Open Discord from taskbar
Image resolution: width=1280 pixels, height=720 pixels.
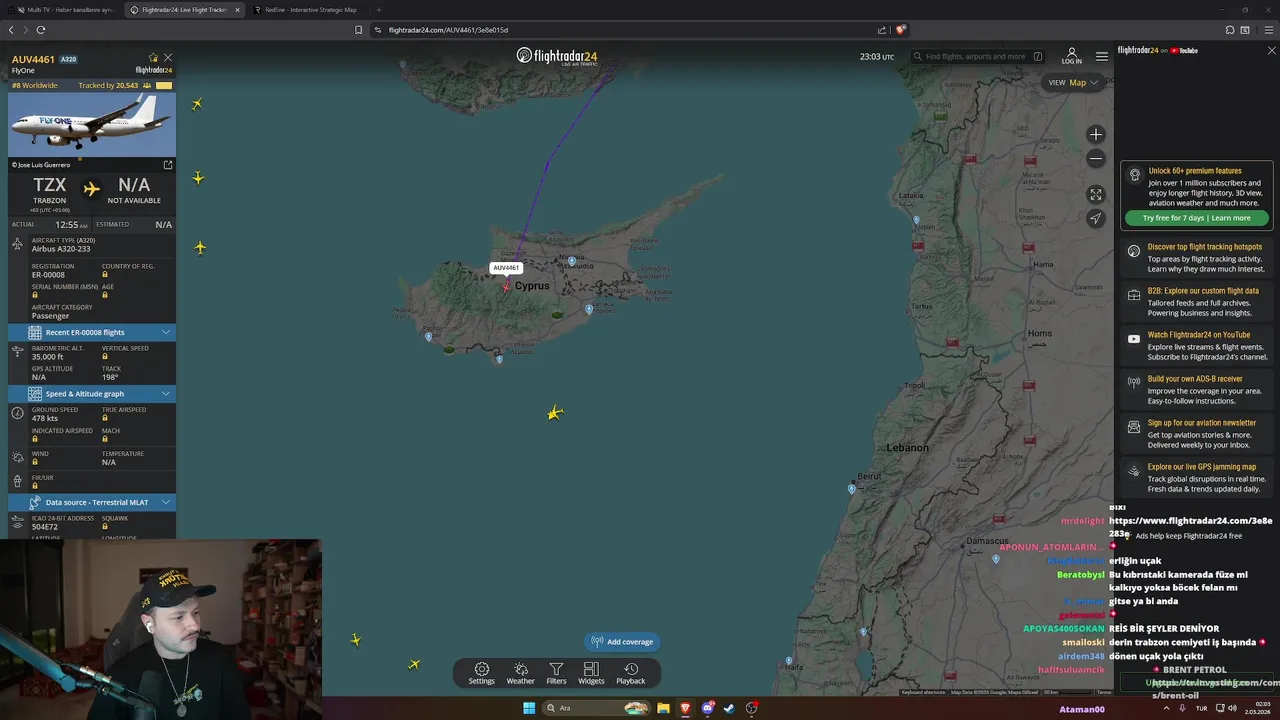click(x=708, y=708)
